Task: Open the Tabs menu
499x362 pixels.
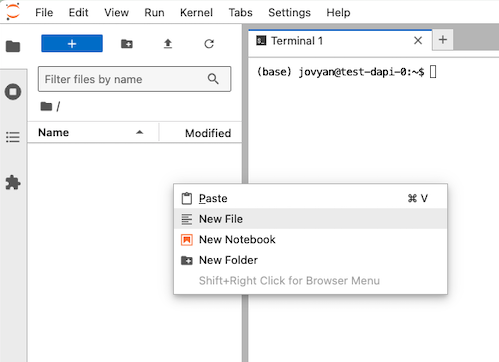Action: tap(240, 12)
